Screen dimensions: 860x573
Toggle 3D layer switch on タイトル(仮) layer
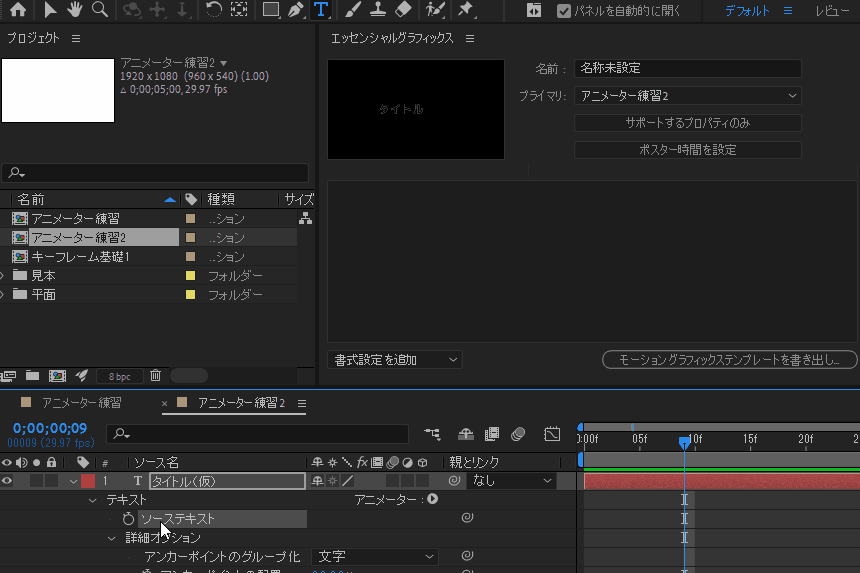[x=422, y=481]
